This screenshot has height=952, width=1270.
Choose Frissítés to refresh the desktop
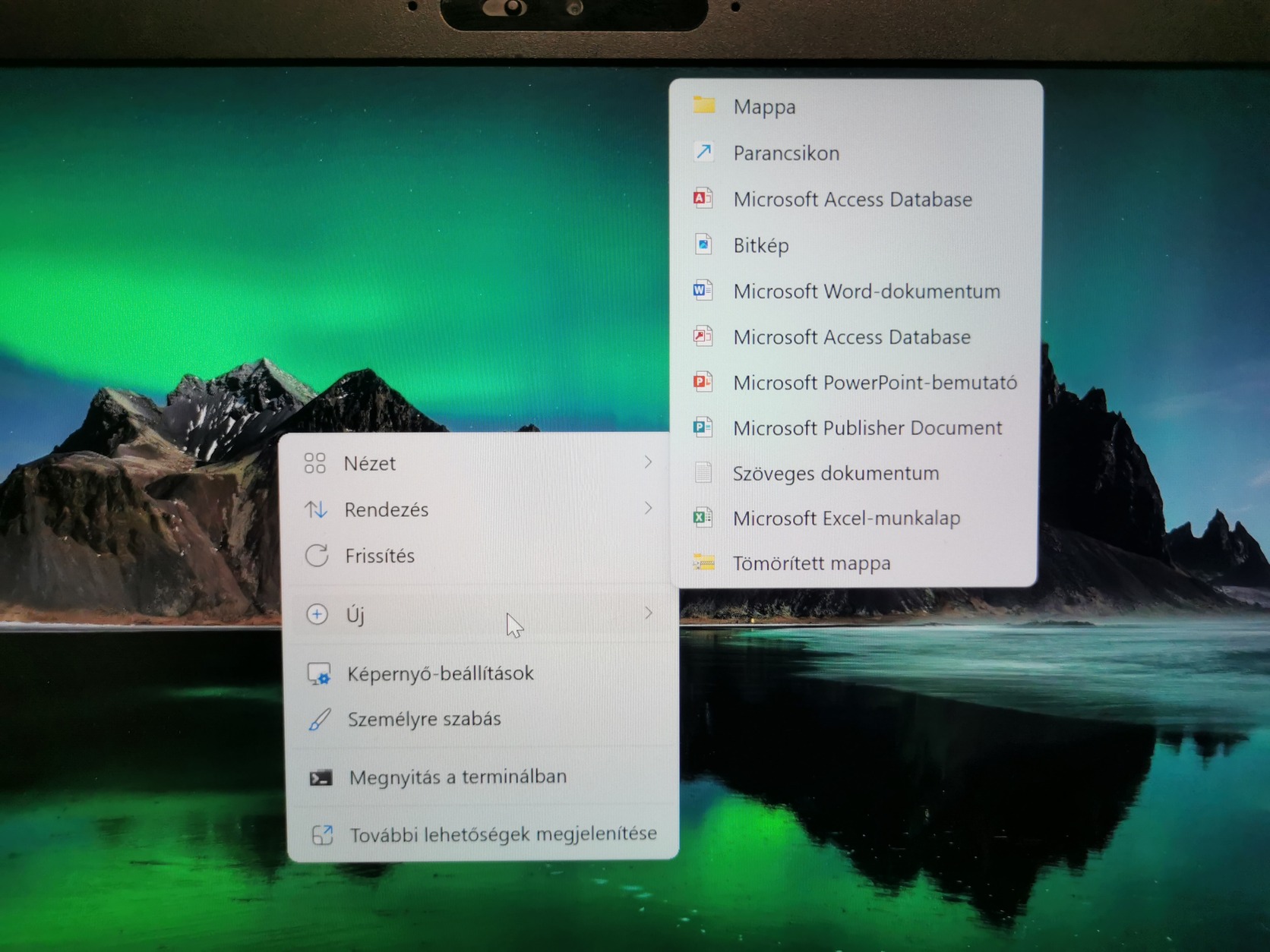pyautogui.click(x=479, y=556)
